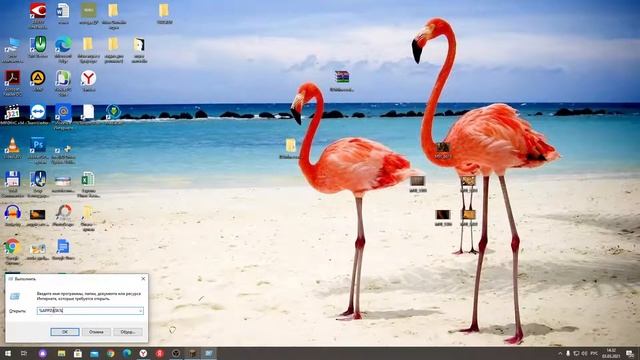
Task: Open File Explorer from the taskbar
Action: pos(62,353)
